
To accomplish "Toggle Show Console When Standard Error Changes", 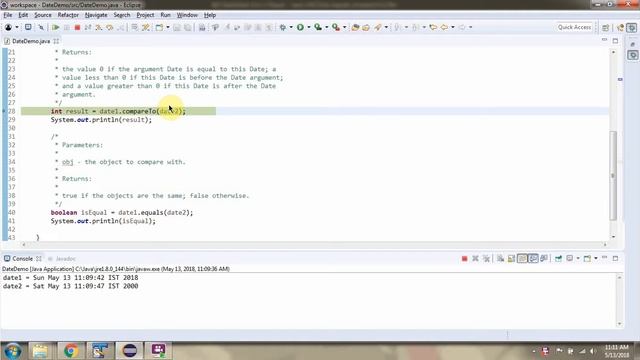I will (544, 258).
